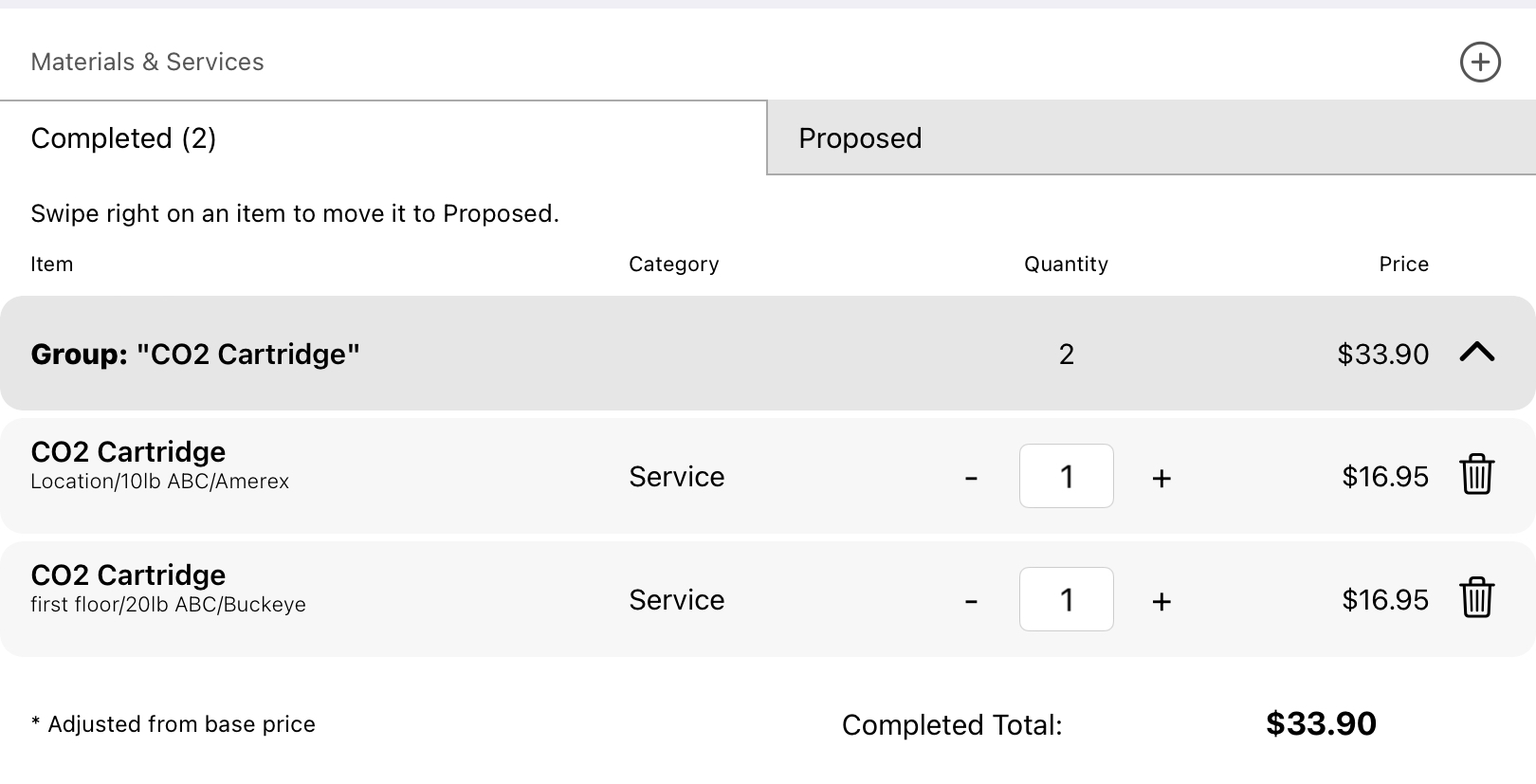Click the $16.95 price of Buckeye cartridge
Screen dimensions: 1536x784
(x=1384, y=599)
